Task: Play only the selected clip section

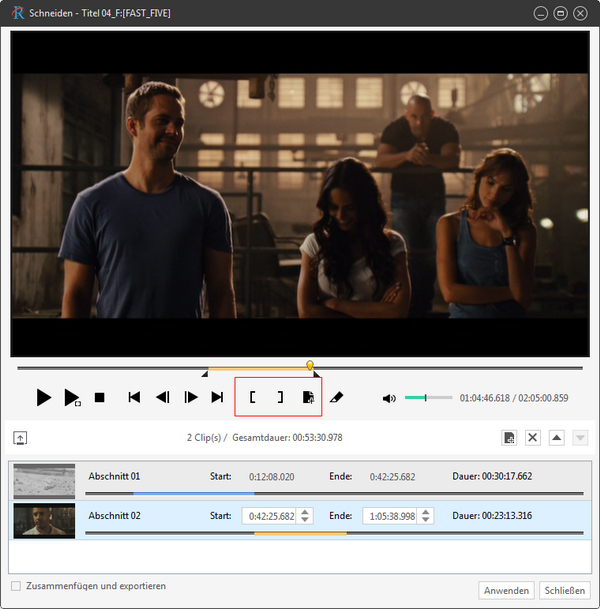Action: 72,397
